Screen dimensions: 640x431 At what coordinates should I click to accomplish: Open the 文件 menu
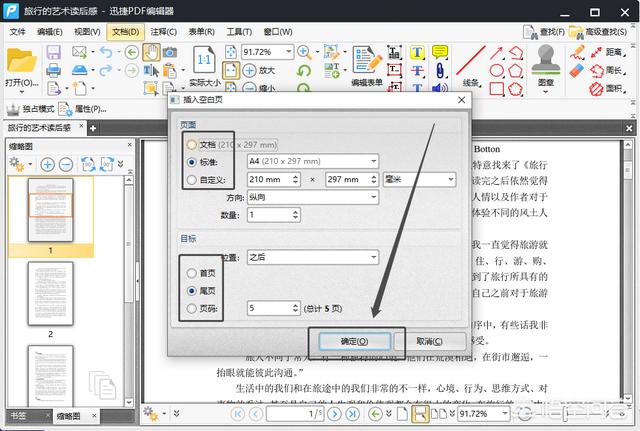click(x=18, y=32)
